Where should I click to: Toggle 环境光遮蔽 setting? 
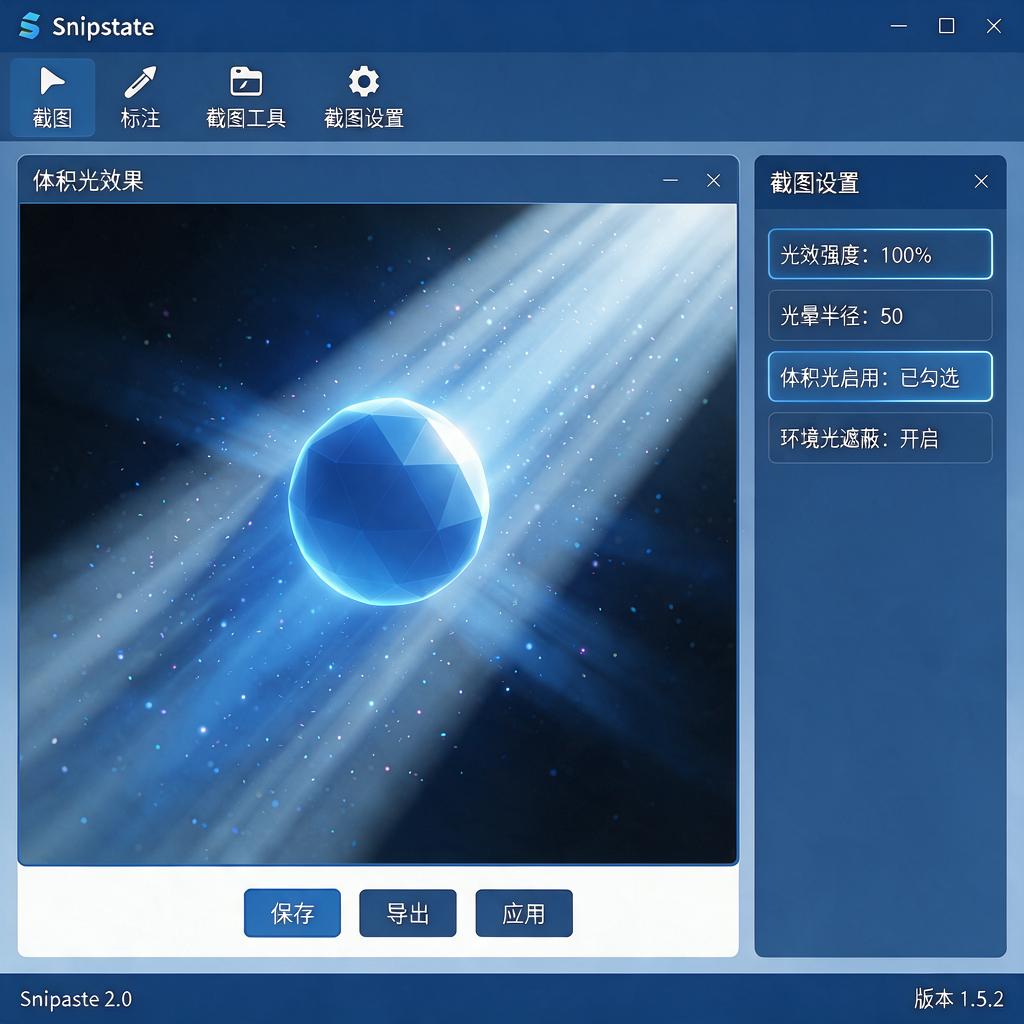coord(880,438)
